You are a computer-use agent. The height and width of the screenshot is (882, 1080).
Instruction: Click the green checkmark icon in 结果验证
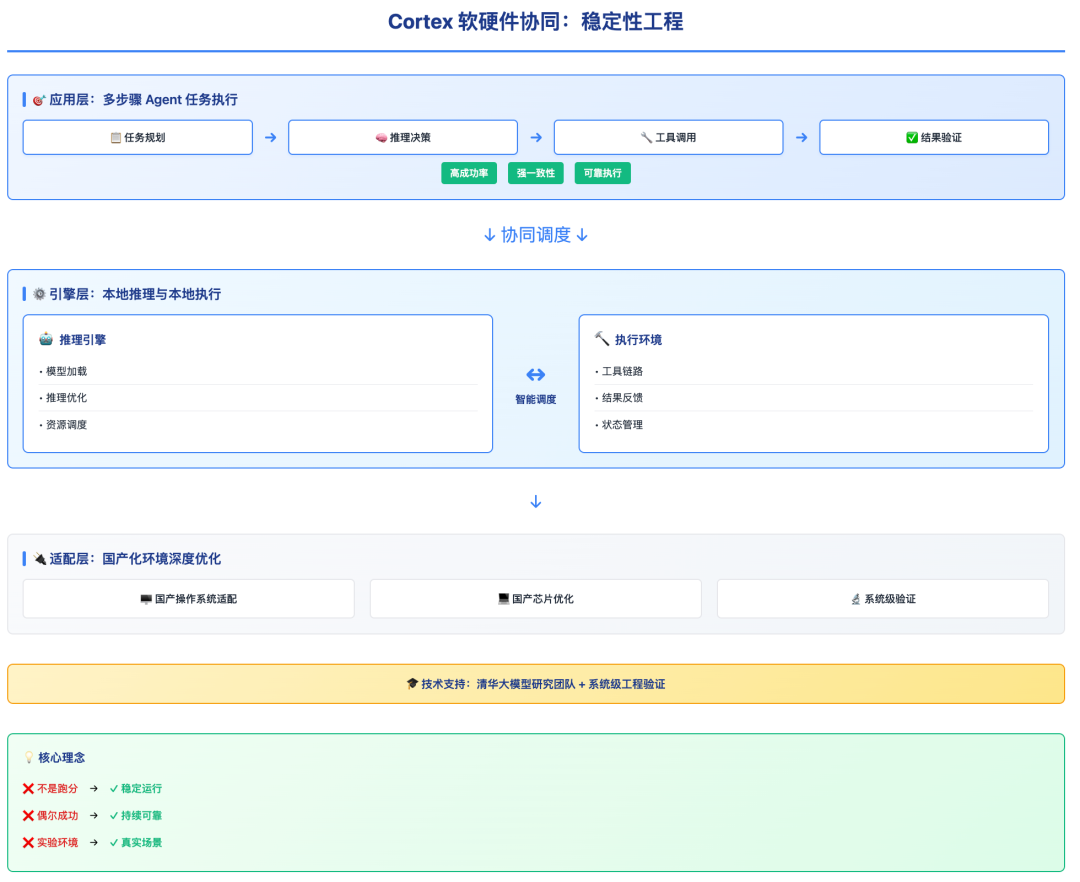912,138
